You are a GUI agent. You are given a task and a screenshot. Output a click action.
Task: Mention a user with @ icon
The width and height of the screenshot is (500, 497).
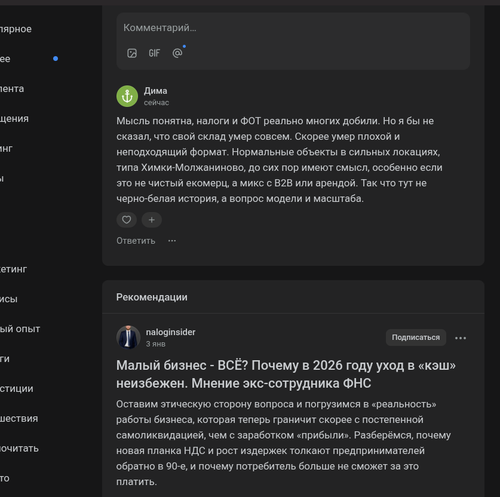pyautogui.click(x=177, y=53)
